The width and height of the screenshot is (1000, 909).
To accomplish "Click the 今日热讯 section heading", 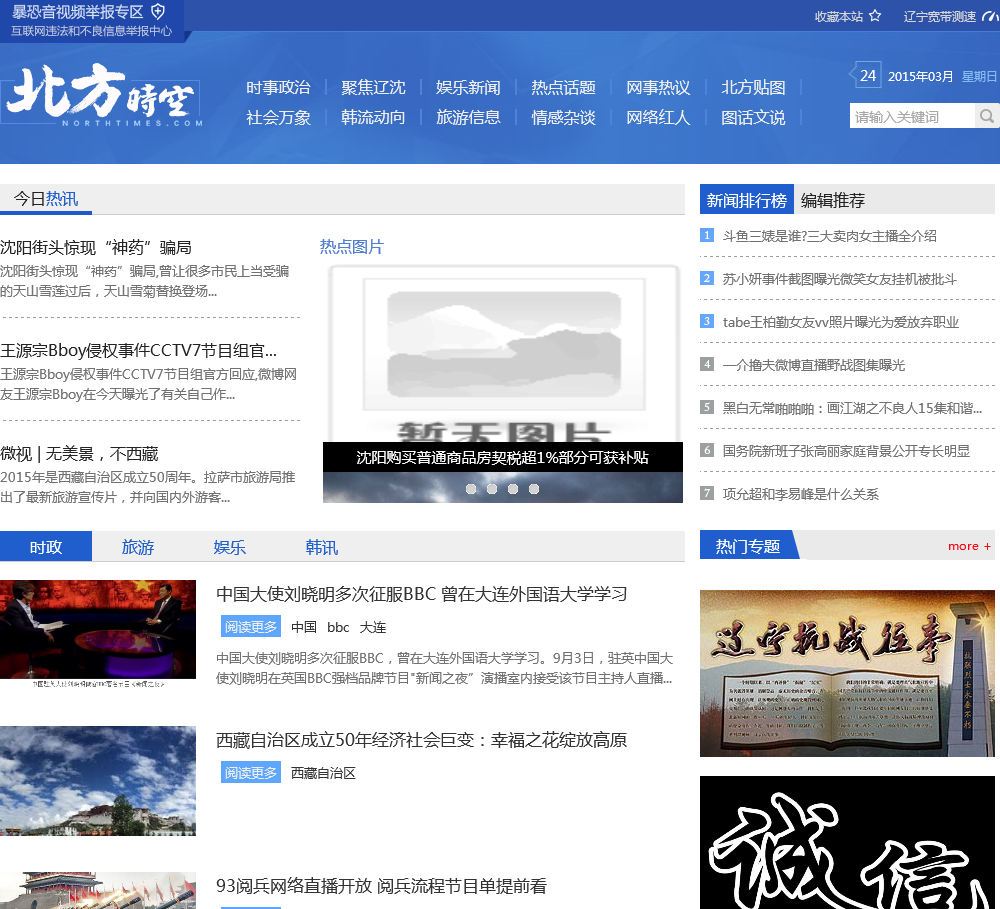I will tap(46, 199).
